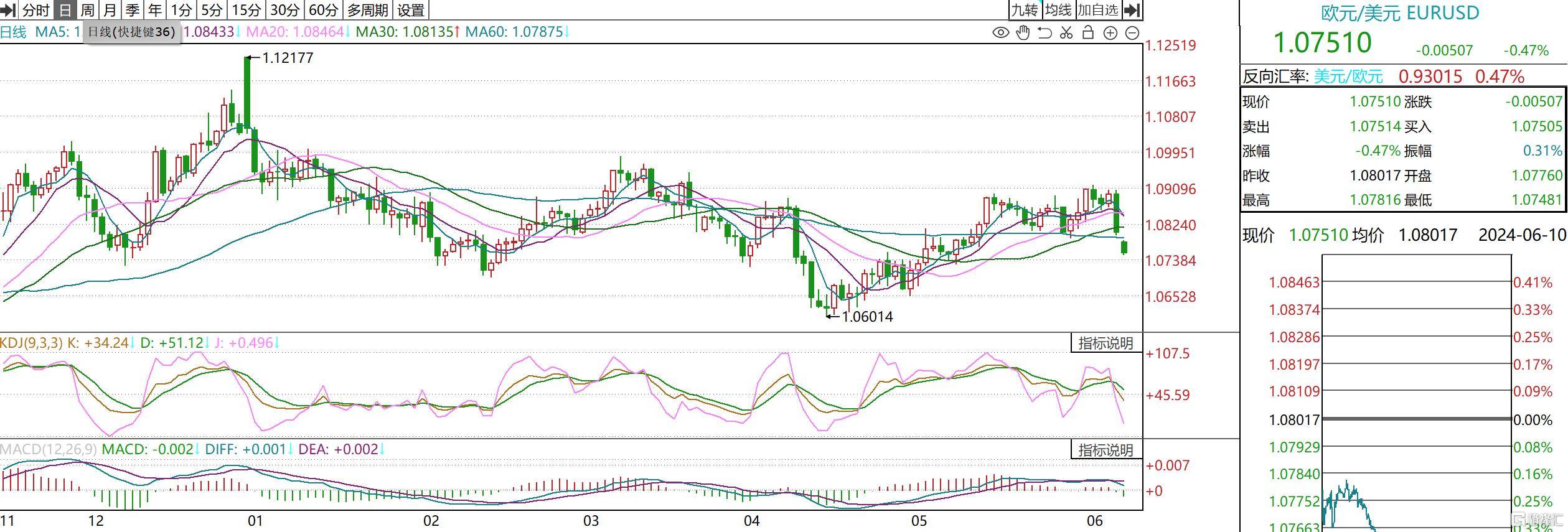Open the 多周期 multi-period view
This screenshot has width=1568, height=532.
pos(367,10)
